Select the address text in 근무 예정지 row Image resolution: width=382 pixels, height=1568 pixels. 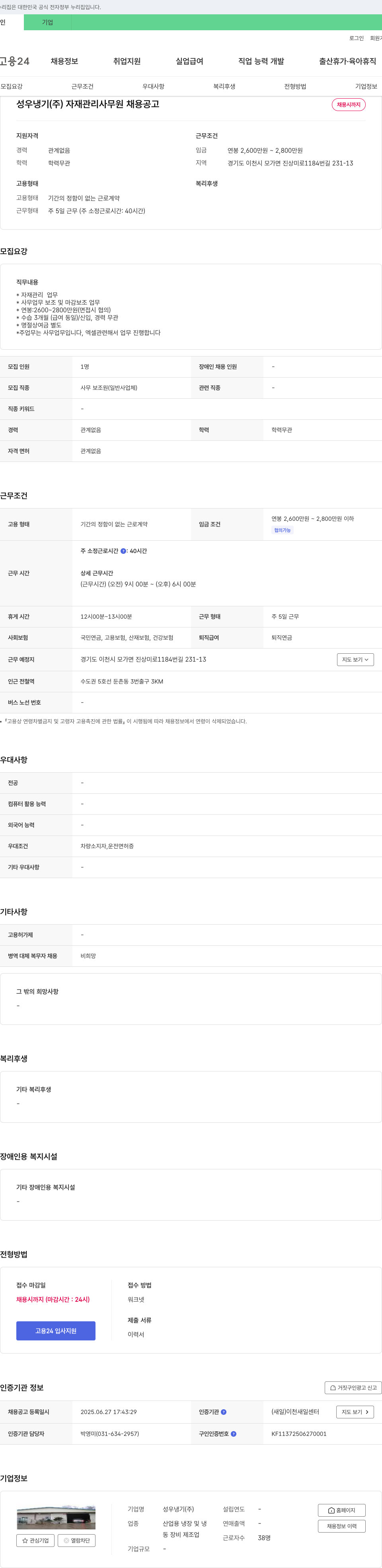tap(143, 659)
